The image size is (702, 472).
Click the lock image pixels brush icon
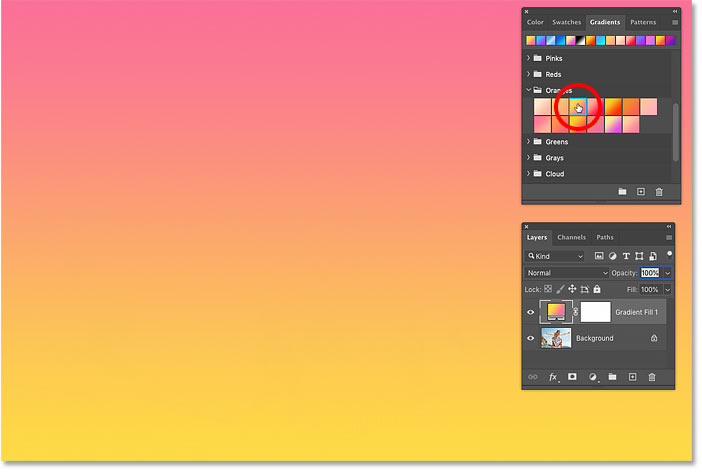pos(560,289)
